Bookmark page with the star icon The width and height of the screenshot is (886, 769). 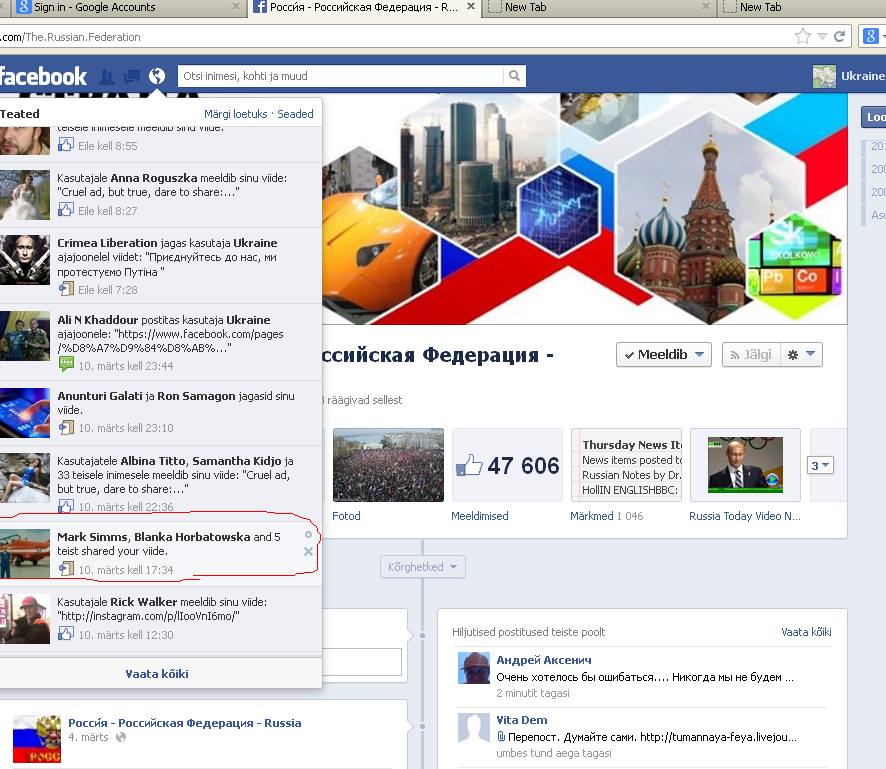802,37
